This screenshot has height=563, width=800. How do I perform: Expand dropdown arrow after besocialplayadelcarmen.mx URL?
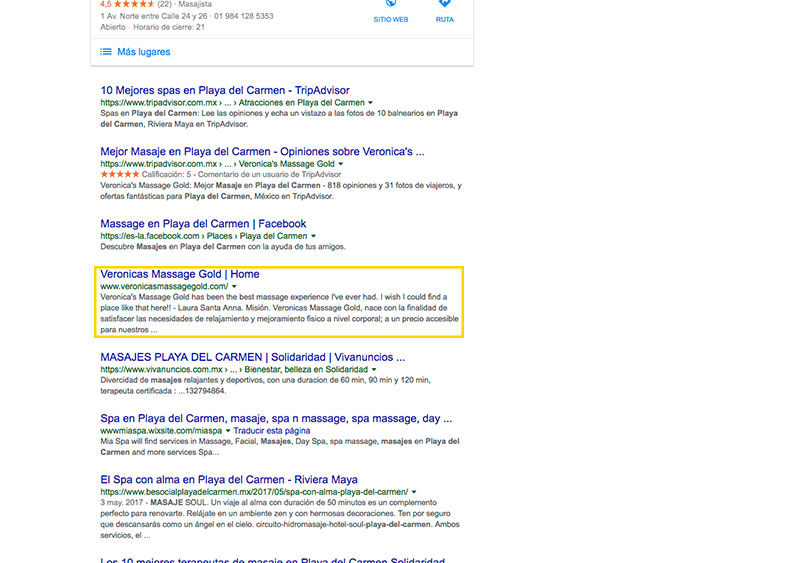[414, 492]
